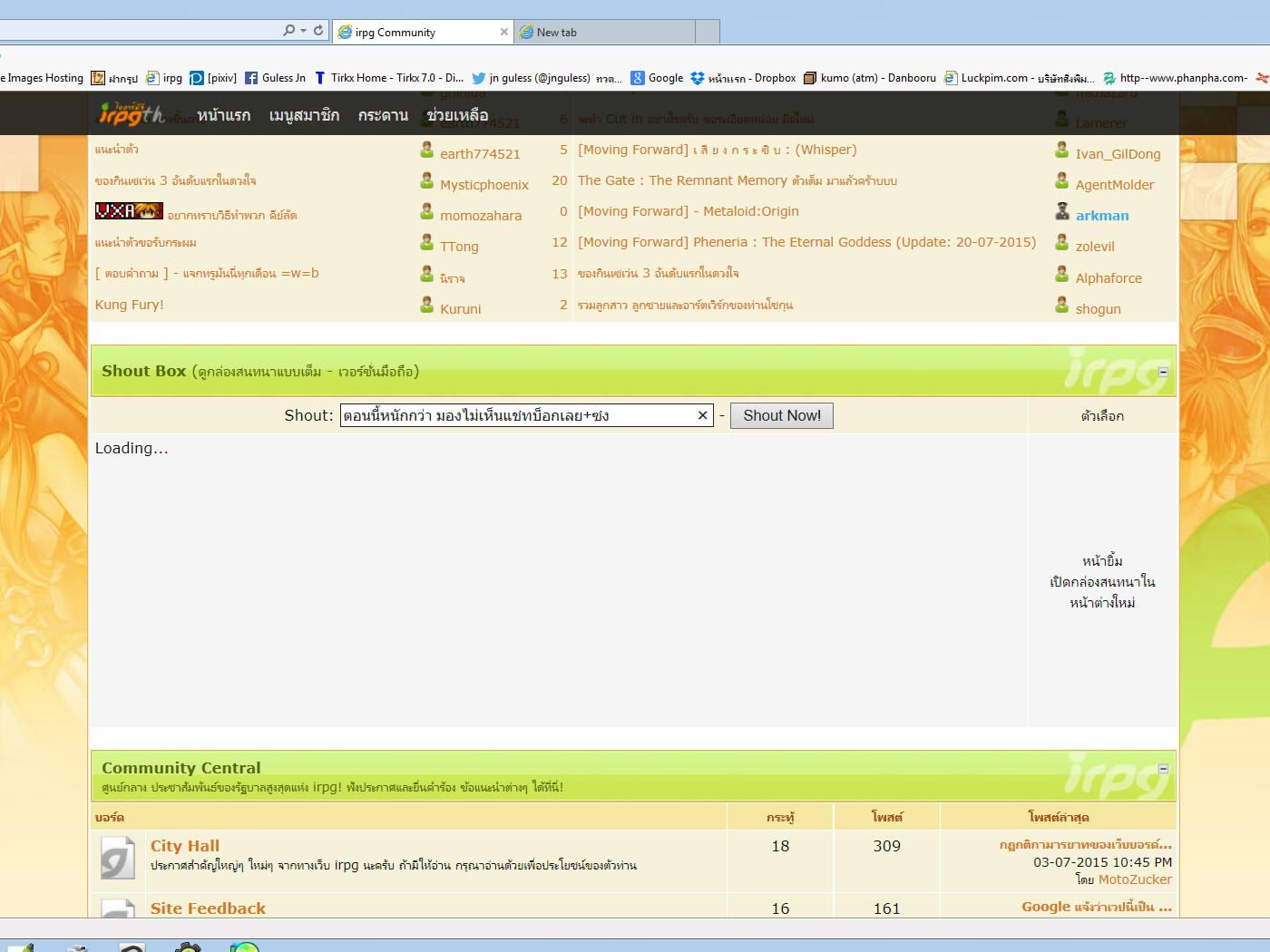Open full shout box link ดูกล่องสนทนาแบบเต็ม
The height and width of the screenshot is (952, 1270).
(259, 372)
